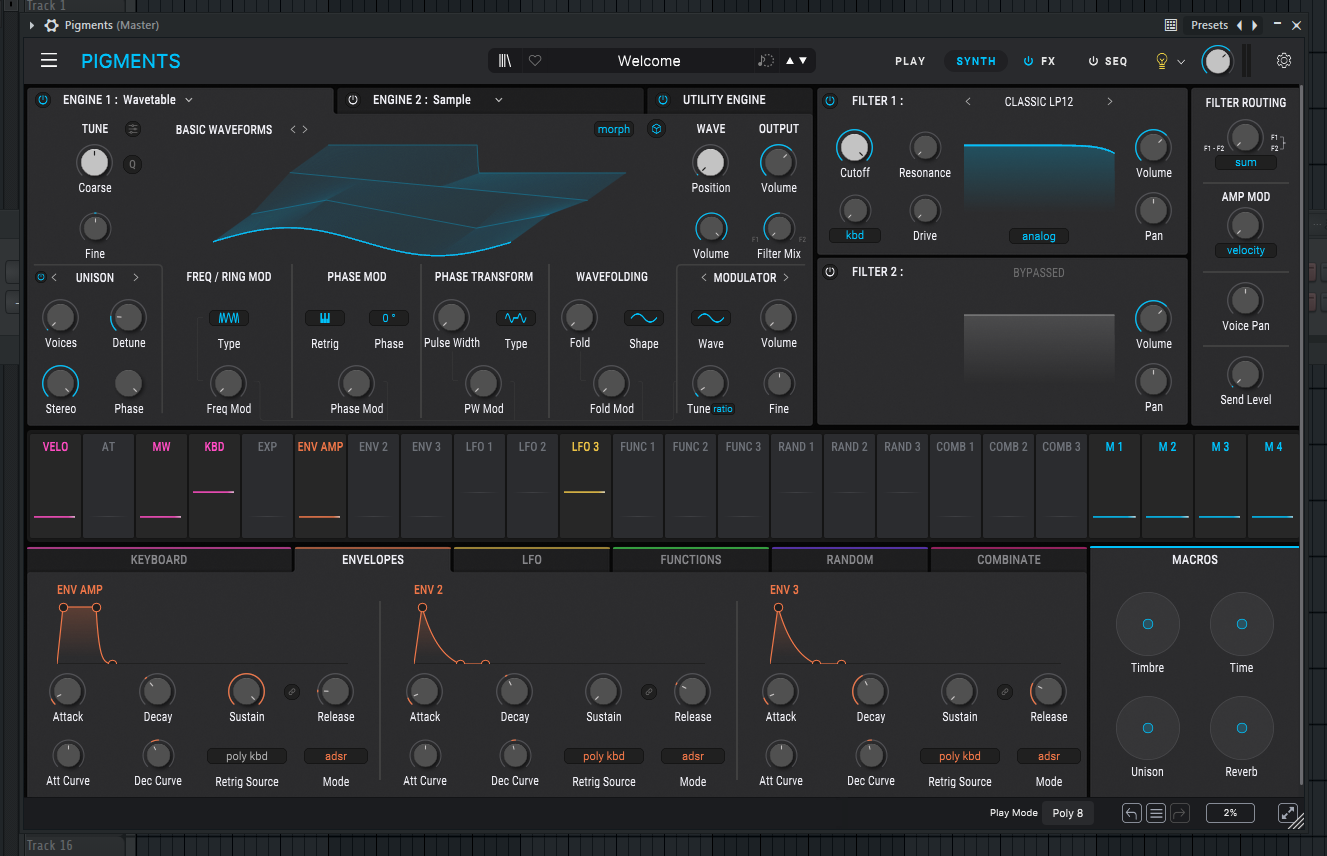Switch to the Keyboard modulation tab
This screenshot has height=856, width=1327.
tap(159, 560)
